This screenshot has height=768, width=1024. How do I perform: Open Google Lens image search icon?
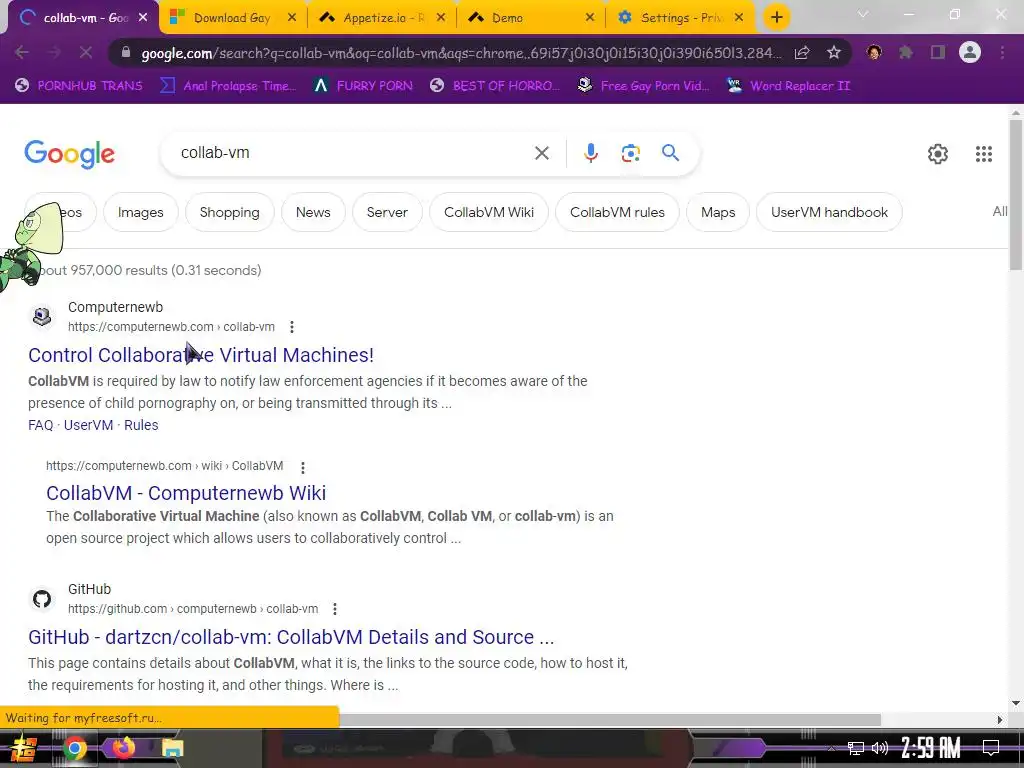pyautogui.click(x=630, y=153)
